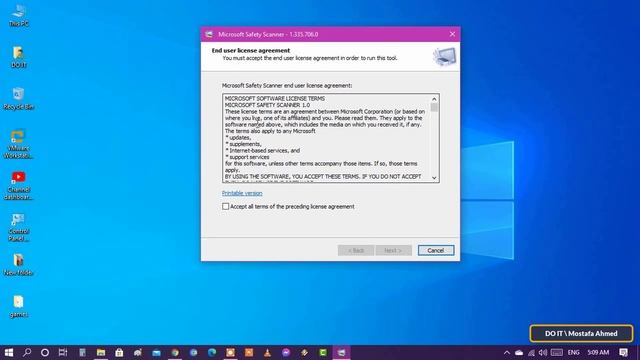The height and width of the screenshot is (360, 640).
Task: Open Messenger icon on the taskbar
Action: click(x=286, y=353)
